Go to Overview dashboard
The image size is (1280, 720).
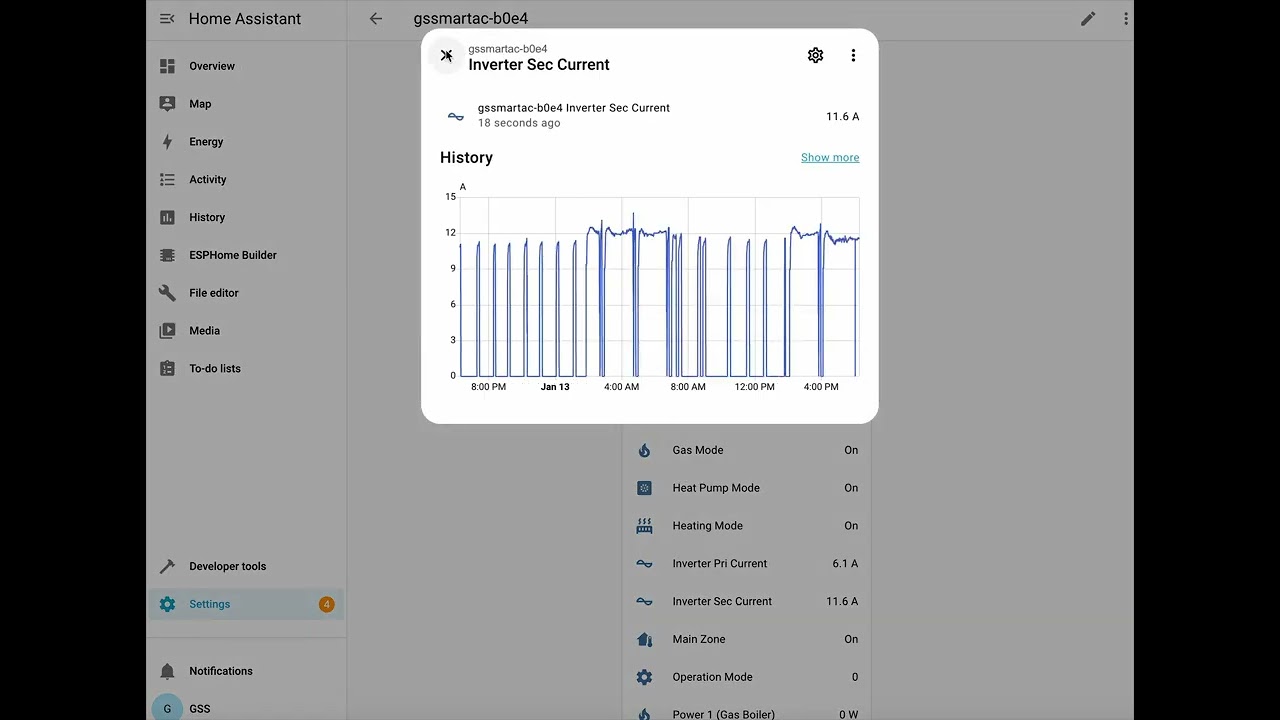(245, 66)
